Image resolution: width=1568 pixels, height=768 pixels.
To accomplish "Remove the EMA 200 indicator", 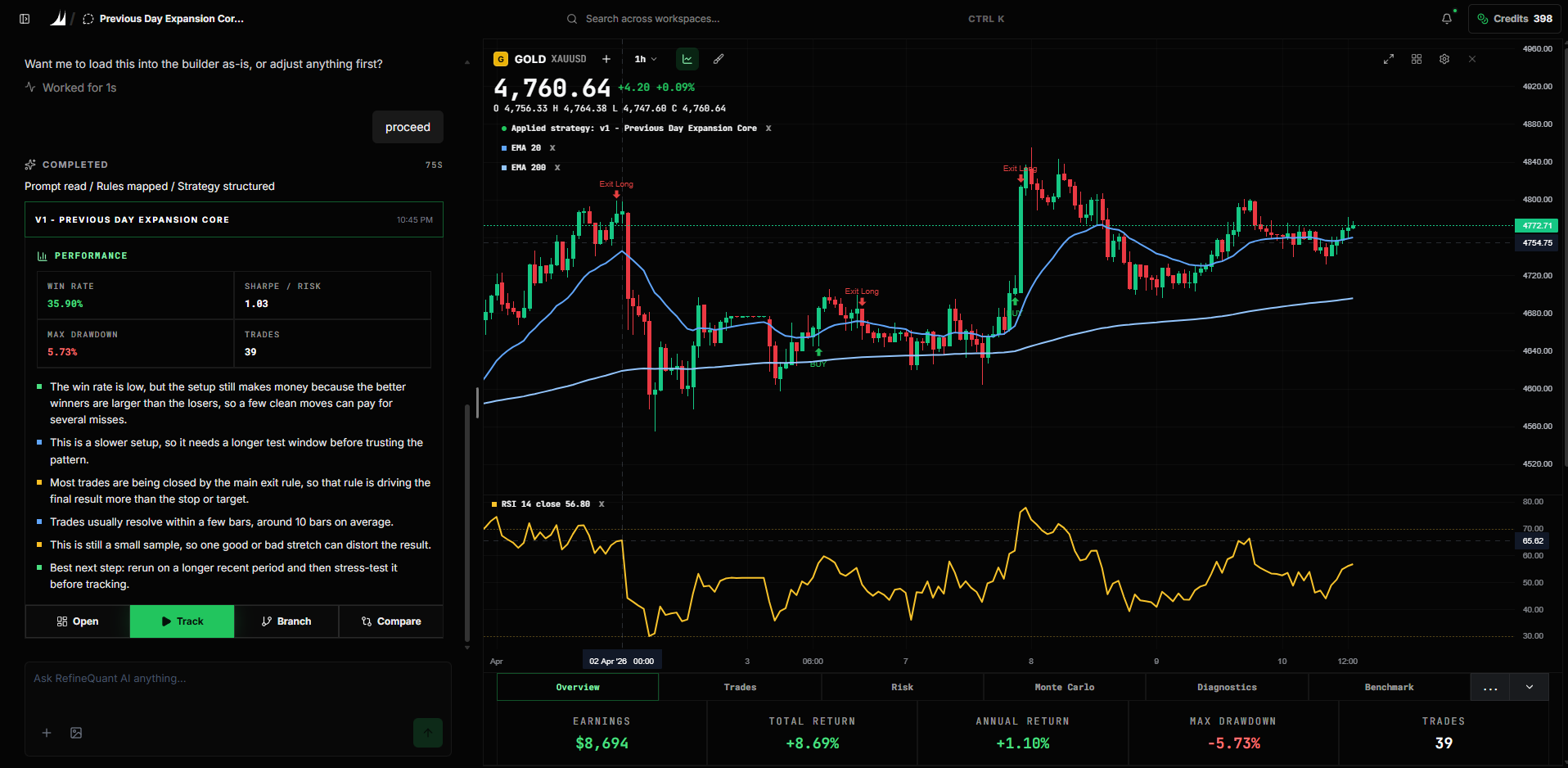I will tap(557, 168).
